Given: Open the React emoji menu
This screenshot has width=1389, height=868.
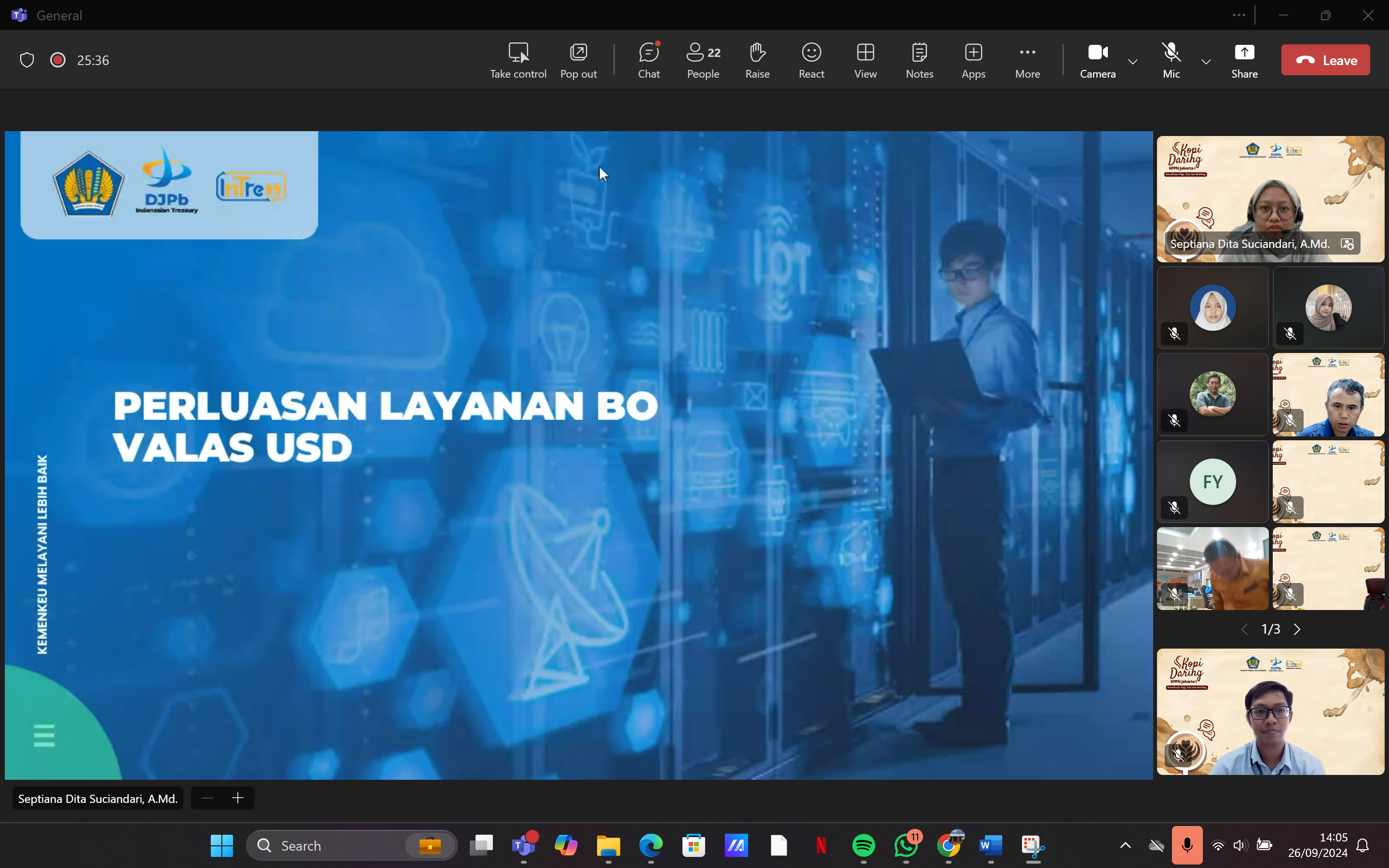Looking at the screenshot, I should 811,60.
